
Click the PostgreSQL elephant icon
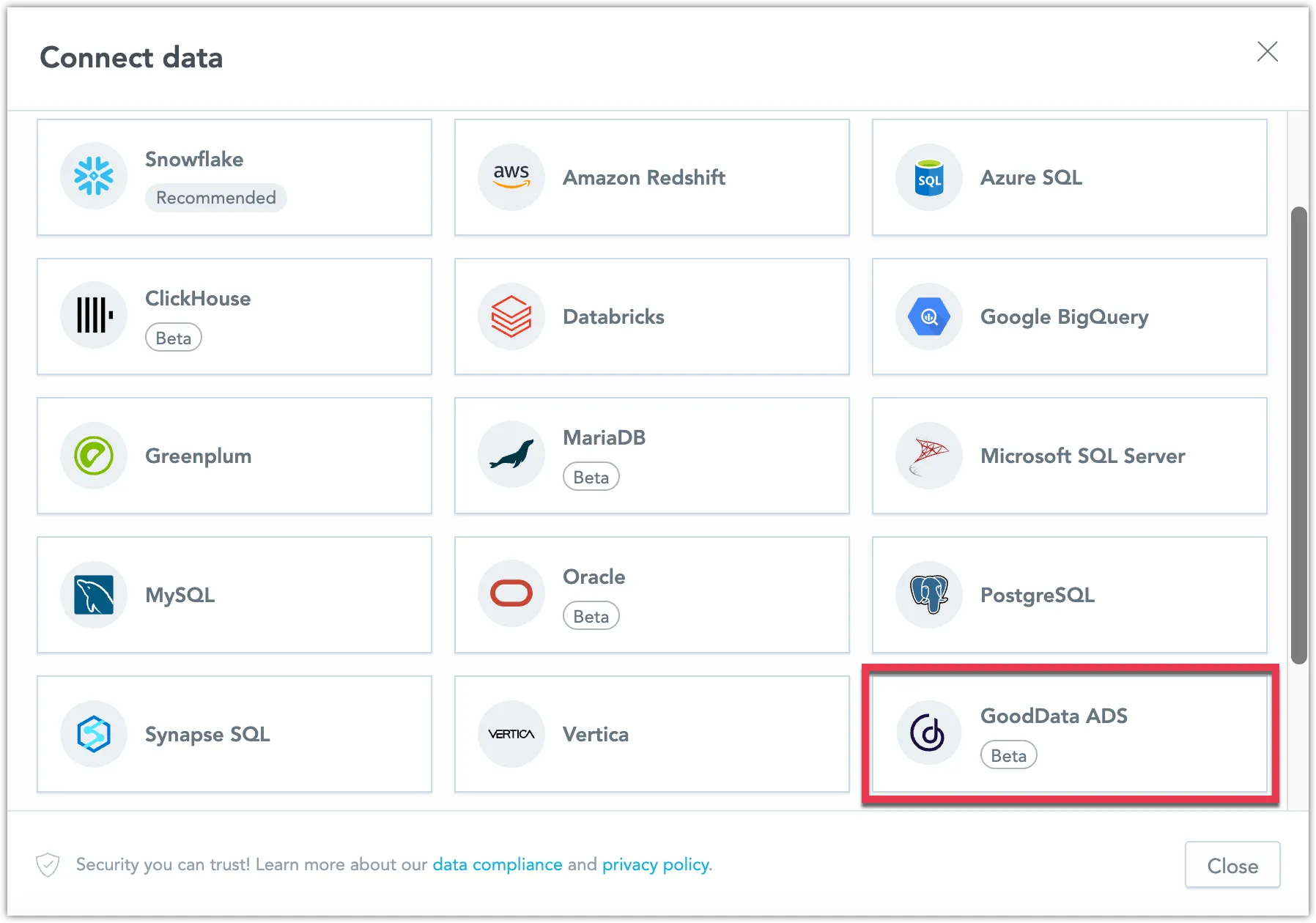click(928, 594)
